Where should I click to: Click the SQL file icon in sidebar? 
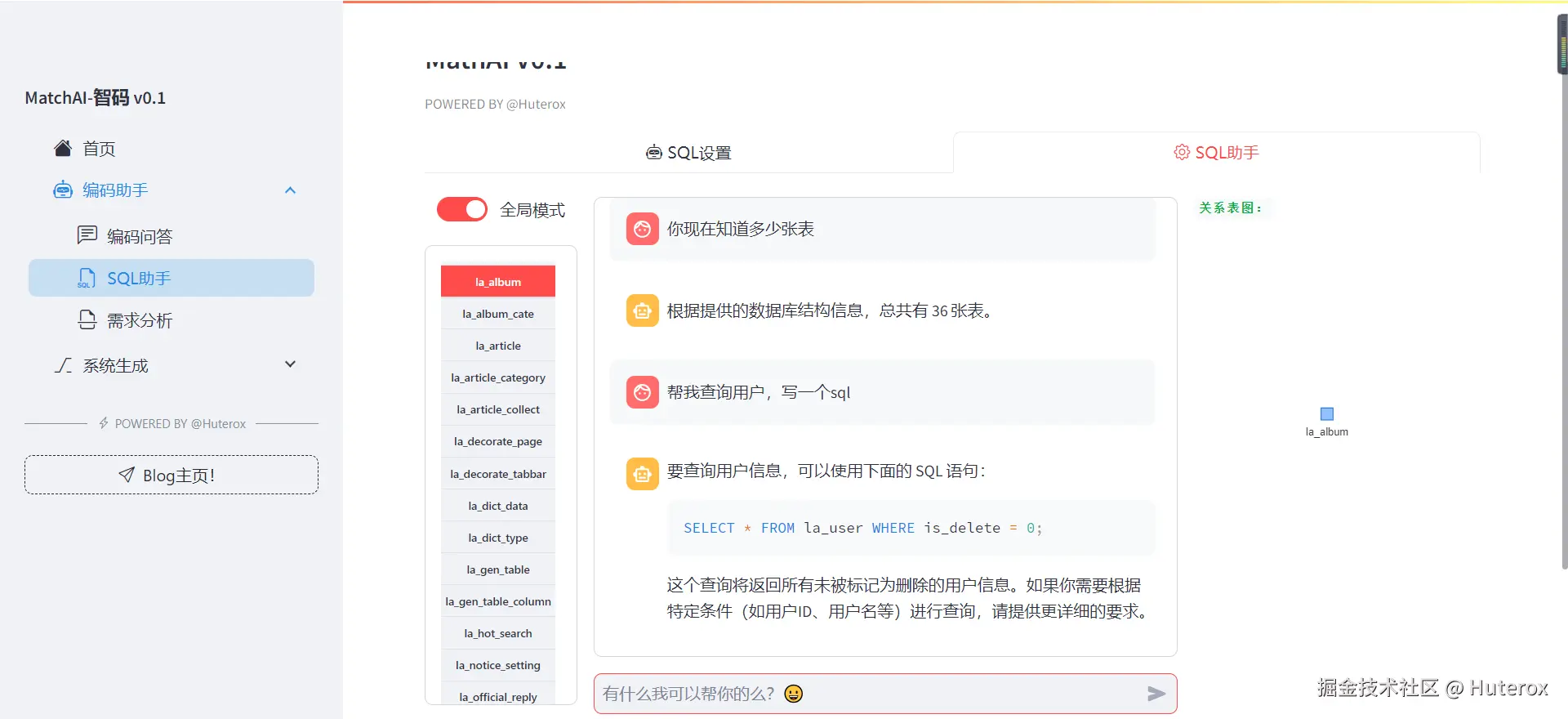pyautogui.click(x=86, y=279)
